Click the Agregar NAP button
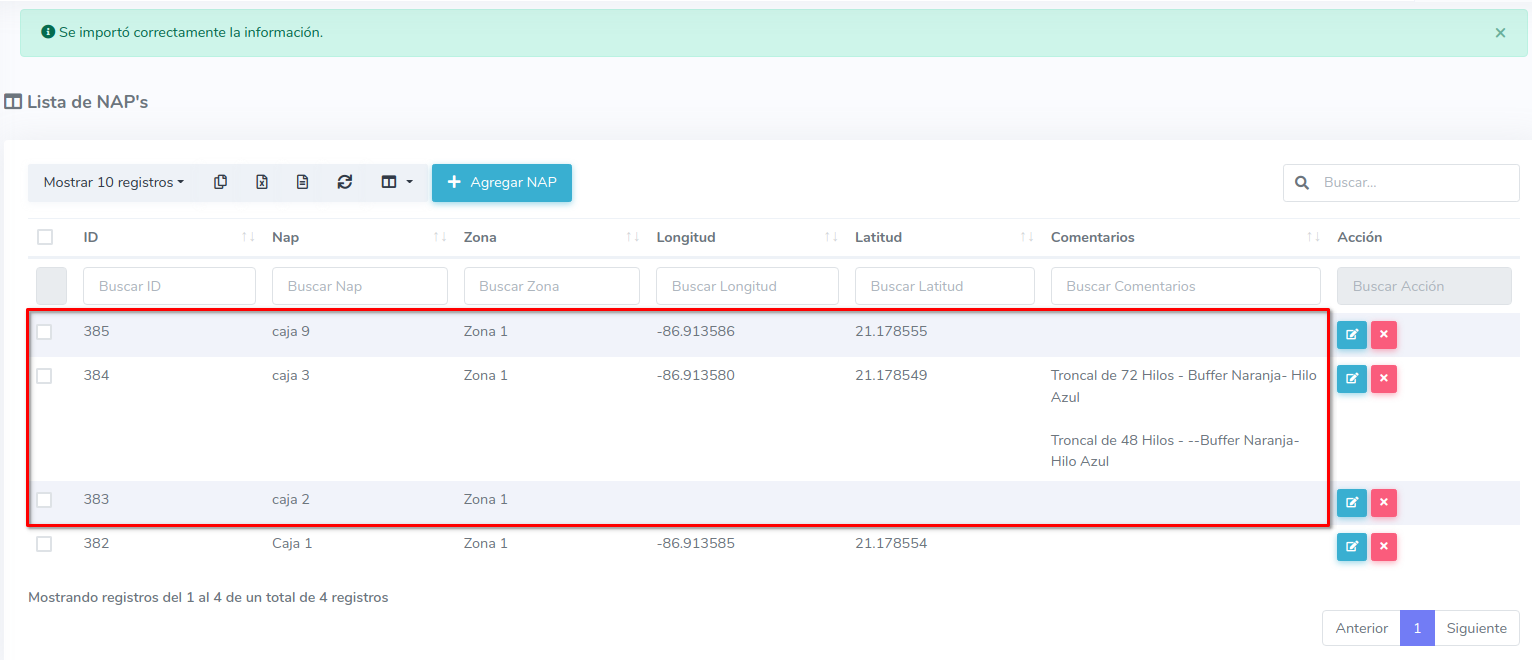This screenshot has height=660, width=1532. point(502,182)
